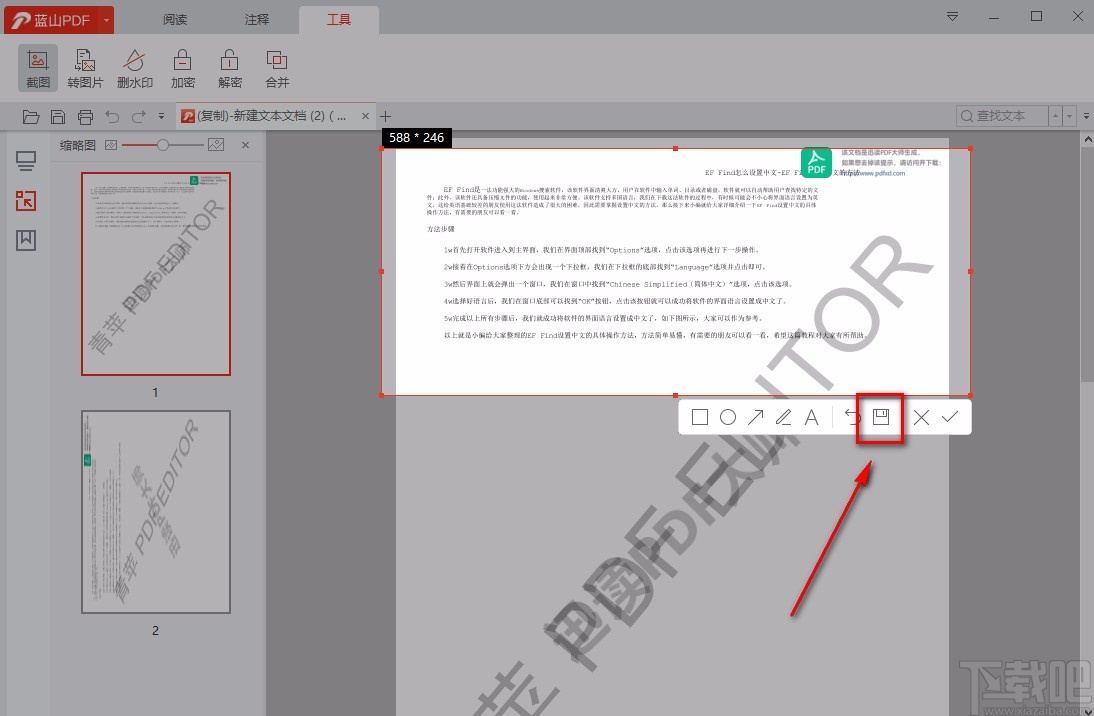Click the 截图 screenshot tool
This screenshot has height=716, width=1094.
(38, 68)
